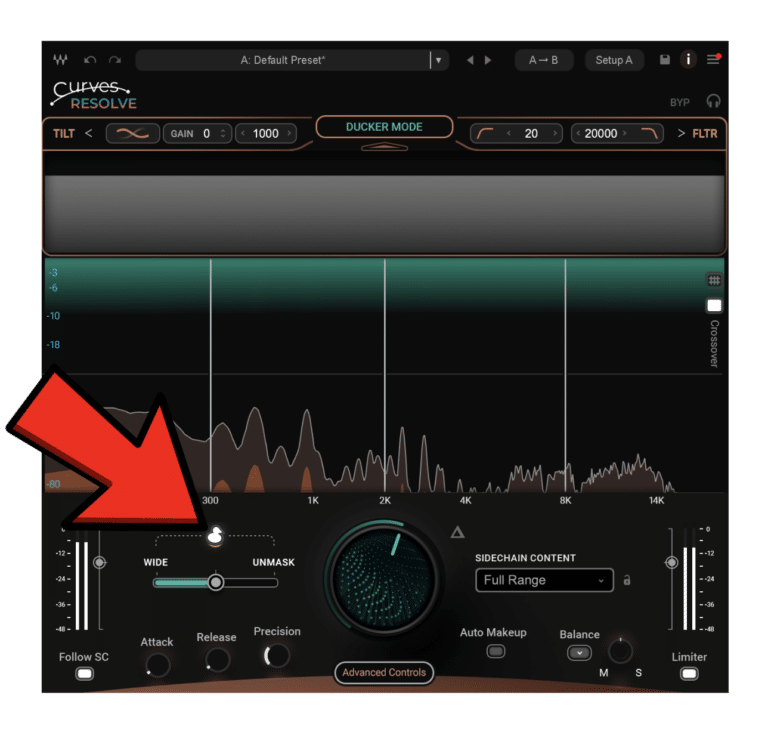The height and width of the screenshot is (729, 768).
Task: Click the WIDE label
Action: (x=156, y=562)
